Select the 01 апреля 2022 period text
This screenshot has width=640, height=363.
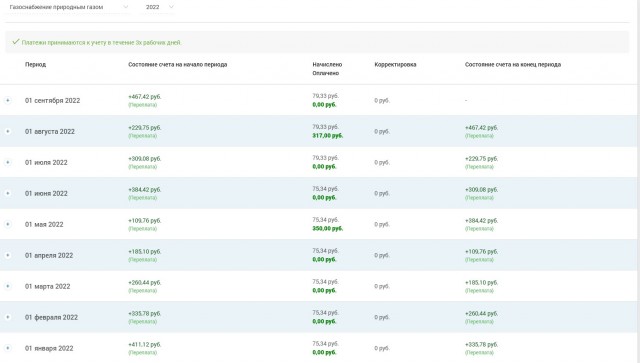pos(49,255)
